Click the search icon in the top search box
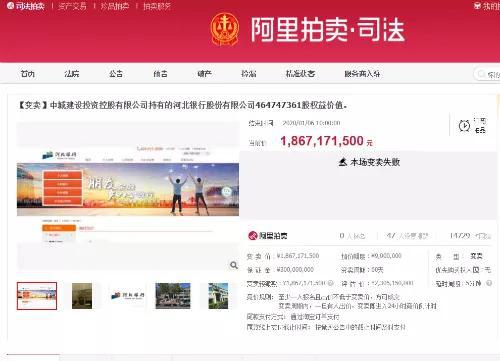 (481, 74)
